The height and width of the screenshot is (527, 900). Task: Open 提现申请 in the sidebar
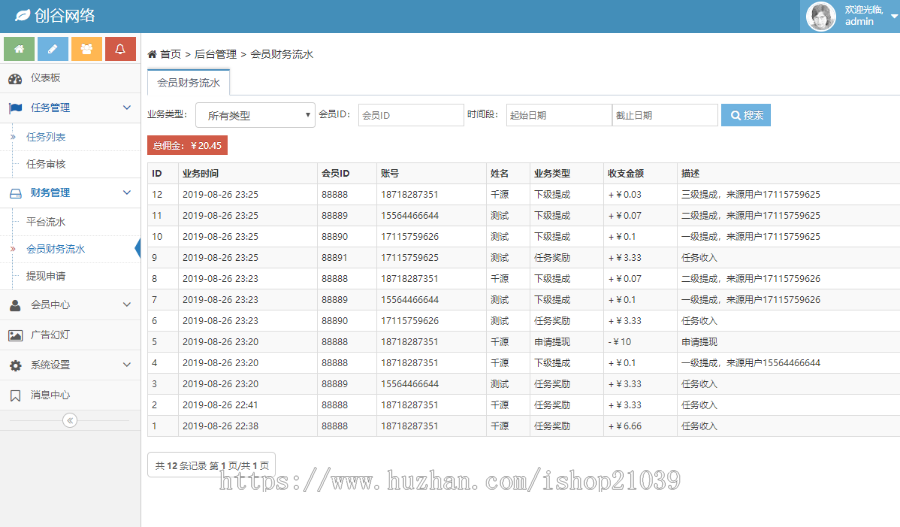[x=46, y=276]
